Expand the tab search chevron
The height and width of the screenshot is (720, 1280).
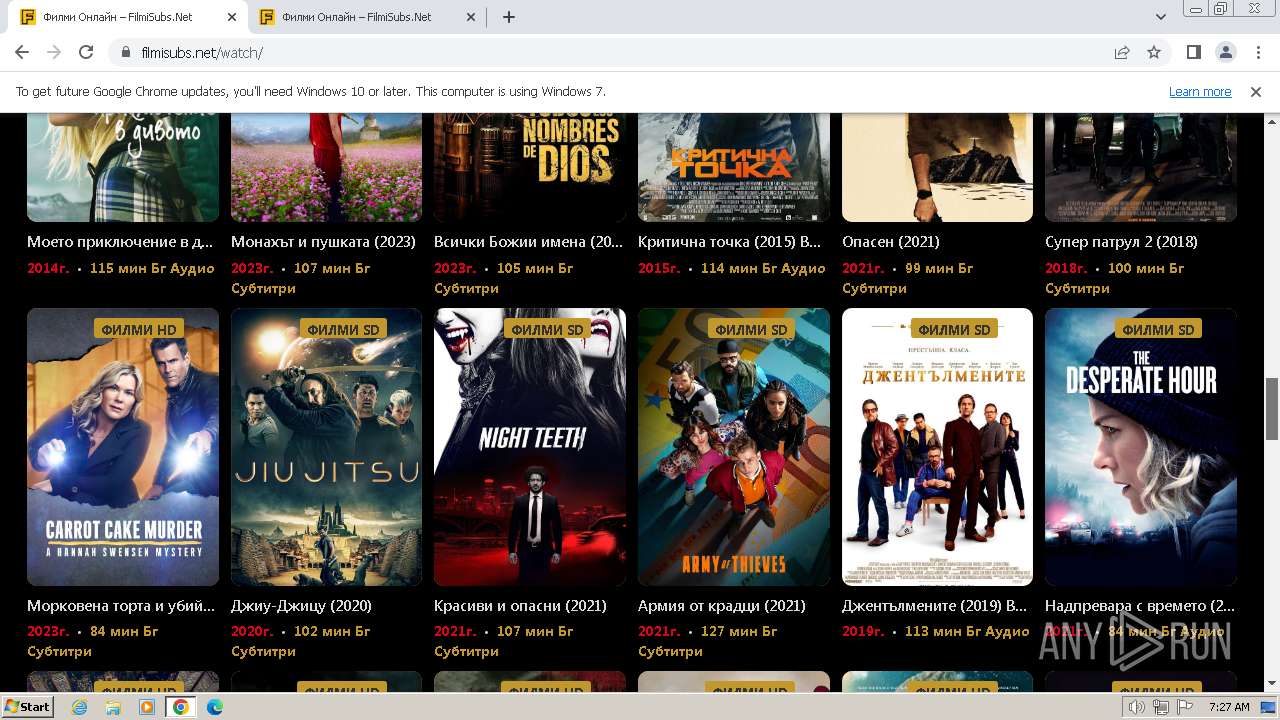(x=1161, y=17)
